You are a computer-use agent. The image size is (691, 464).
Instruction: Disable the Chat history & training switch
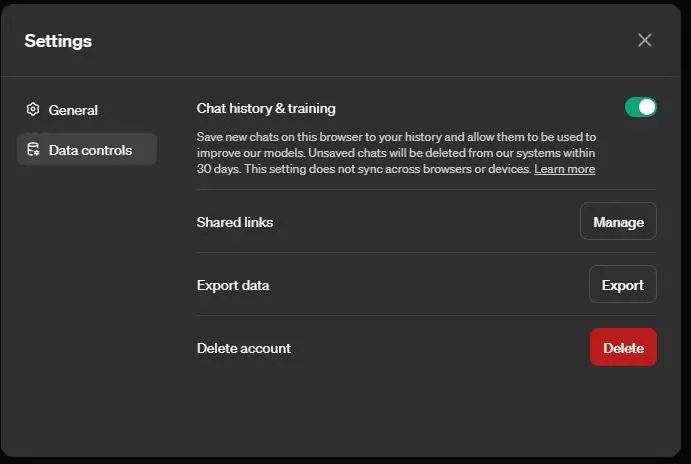[640, 107]
